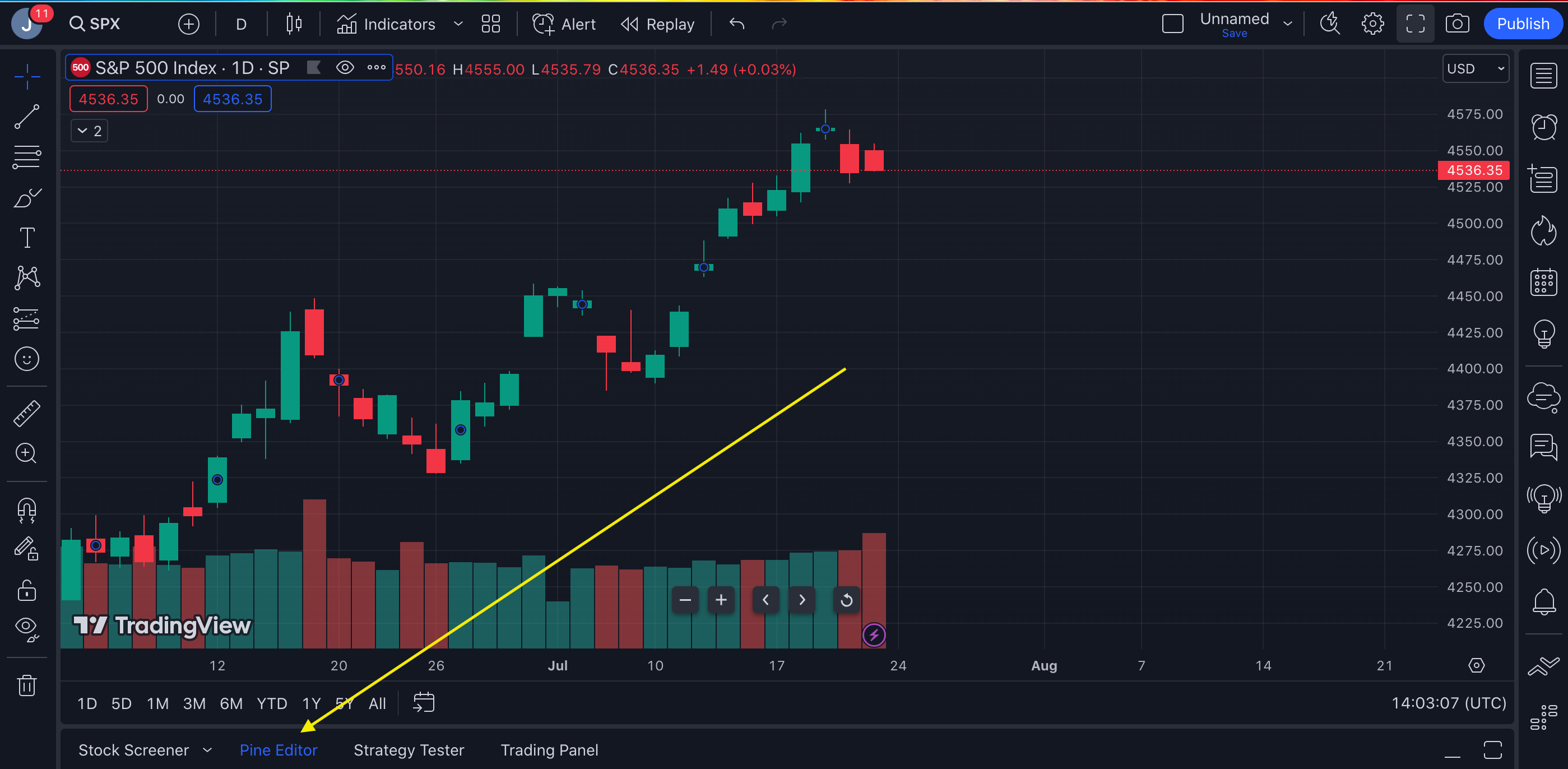Expand the Indicators dropdown arrow
1568x769 pixels.
click(458, 24)
